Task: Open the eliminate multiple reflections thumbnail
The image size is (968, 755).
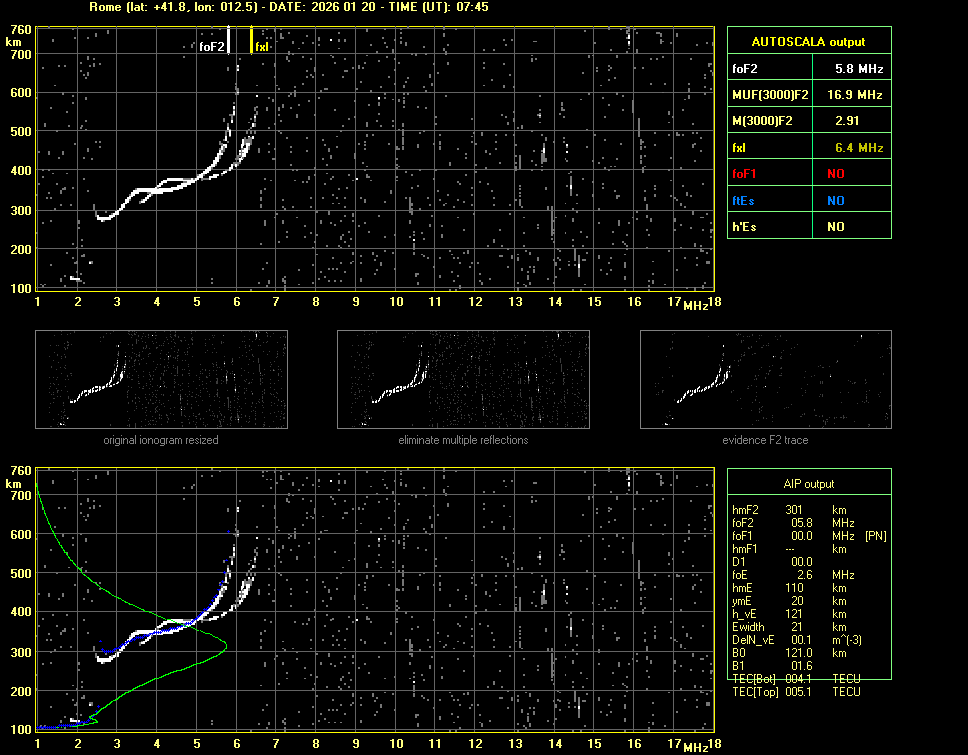Action: click(x=463, y=379)
